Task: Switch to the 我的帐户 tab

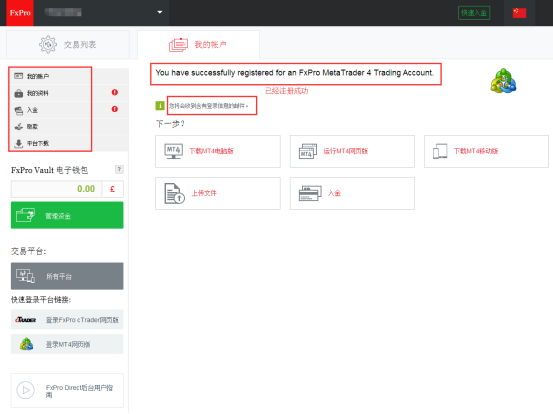Action: click(199, 45)
